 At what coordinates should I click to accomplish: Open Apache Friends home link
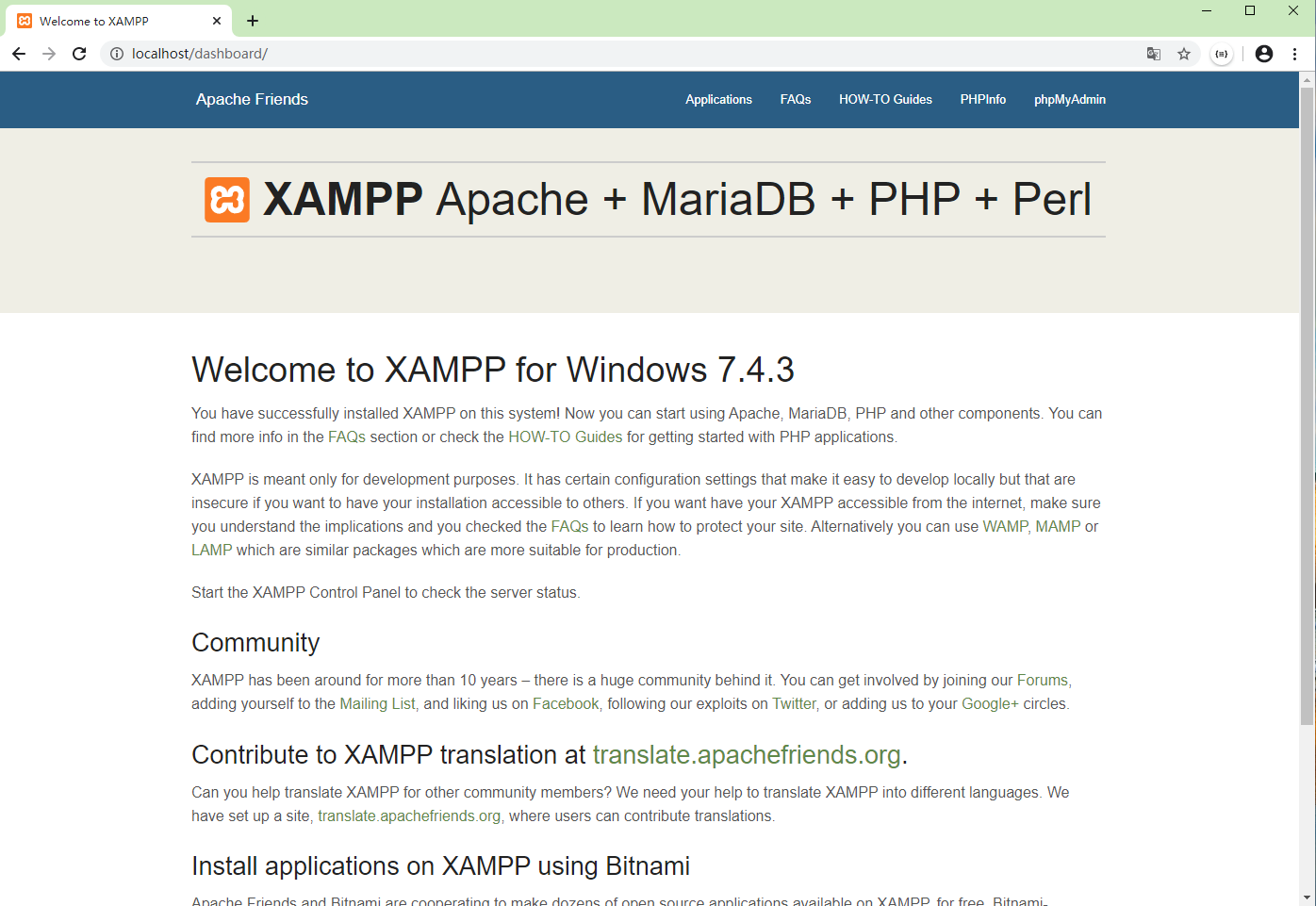252,99
